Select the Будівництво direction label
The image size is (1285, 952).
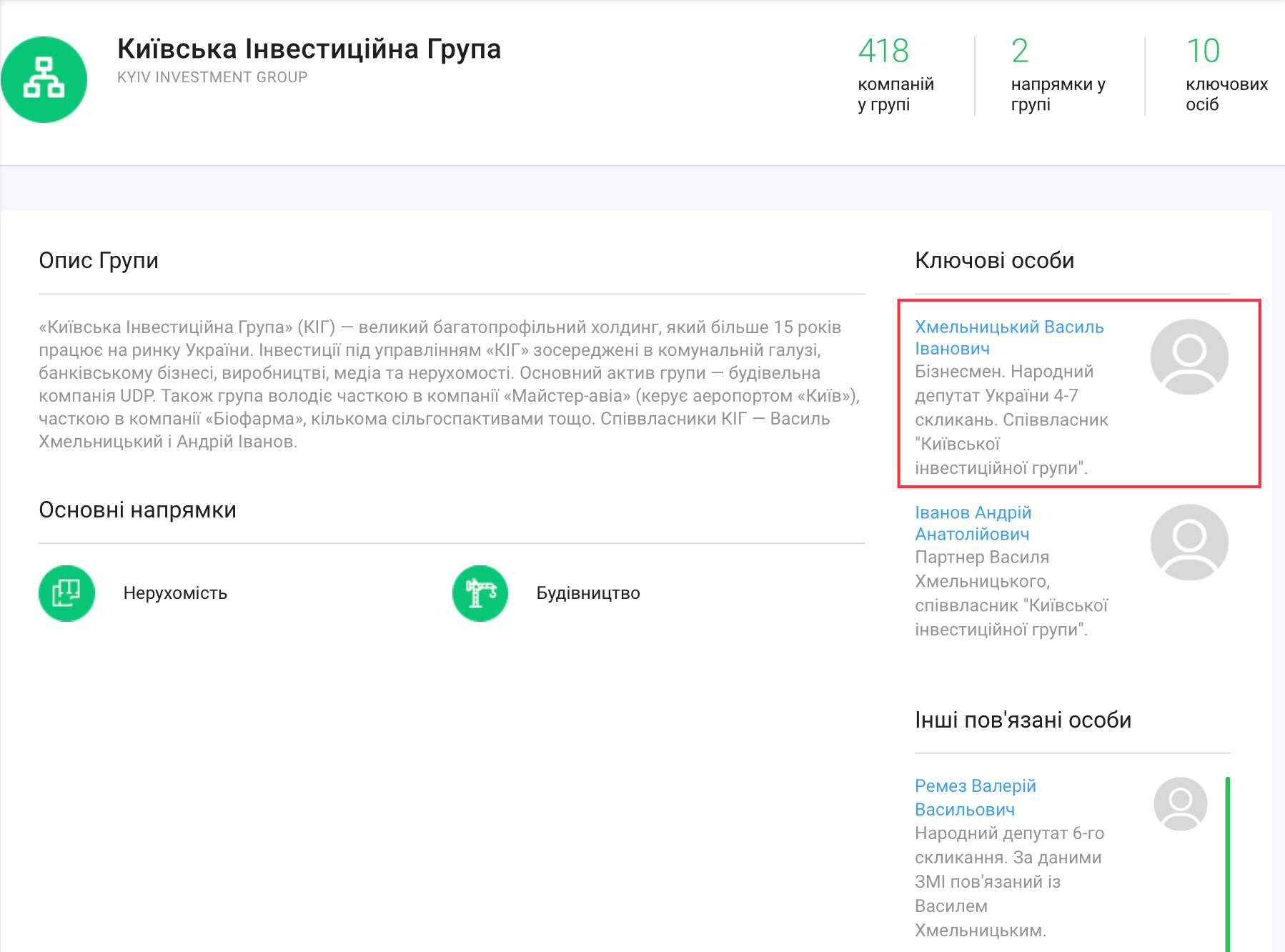pos(588,593)
